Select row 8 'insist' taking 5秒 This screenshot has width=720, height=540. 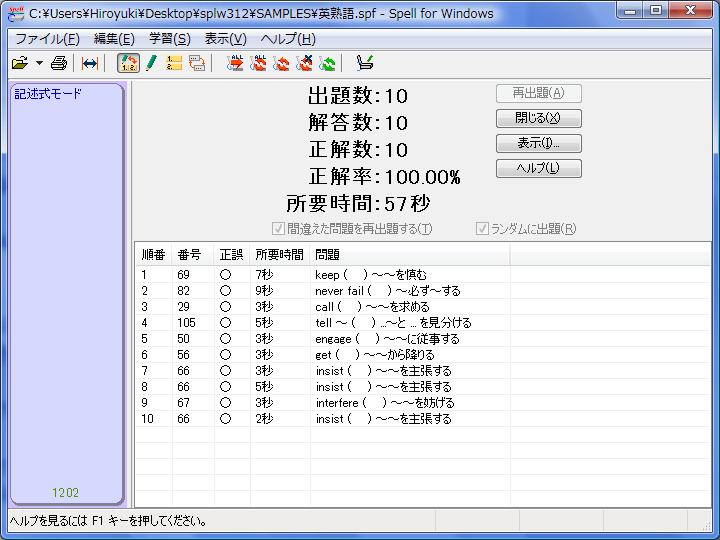point(422,387)
